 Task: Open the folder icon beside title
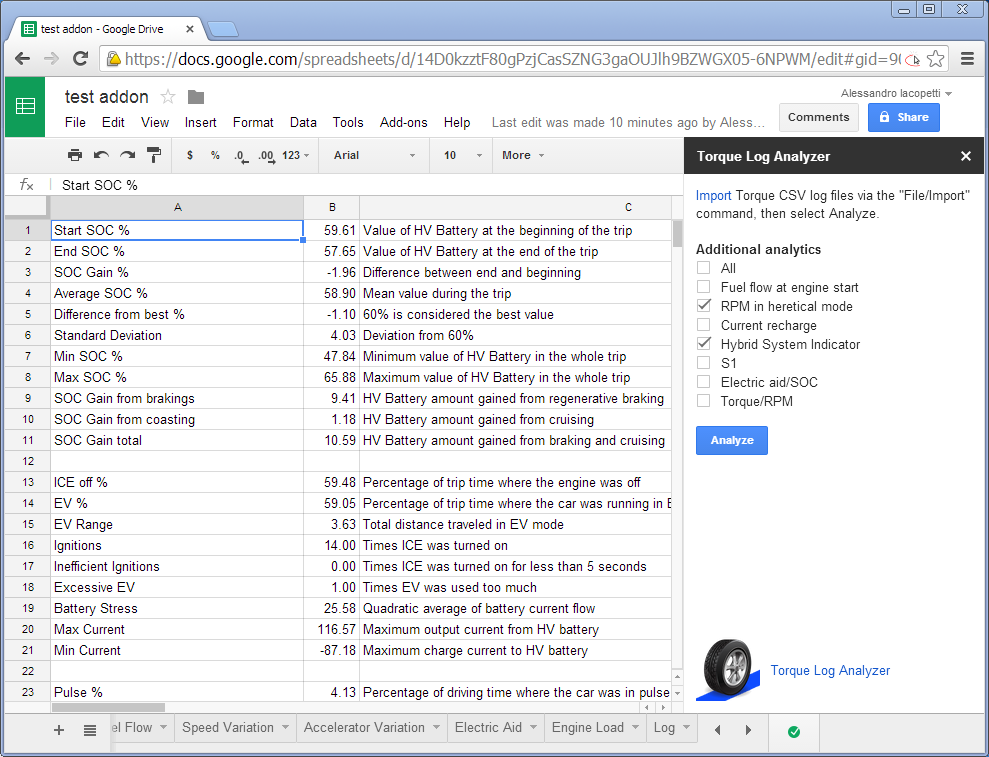click(x=196, y=97)
